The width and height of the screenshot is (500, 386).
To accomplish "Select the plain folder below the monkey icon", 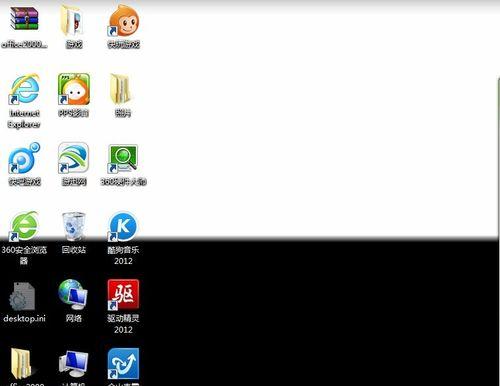I will click(x=122, y=89).
